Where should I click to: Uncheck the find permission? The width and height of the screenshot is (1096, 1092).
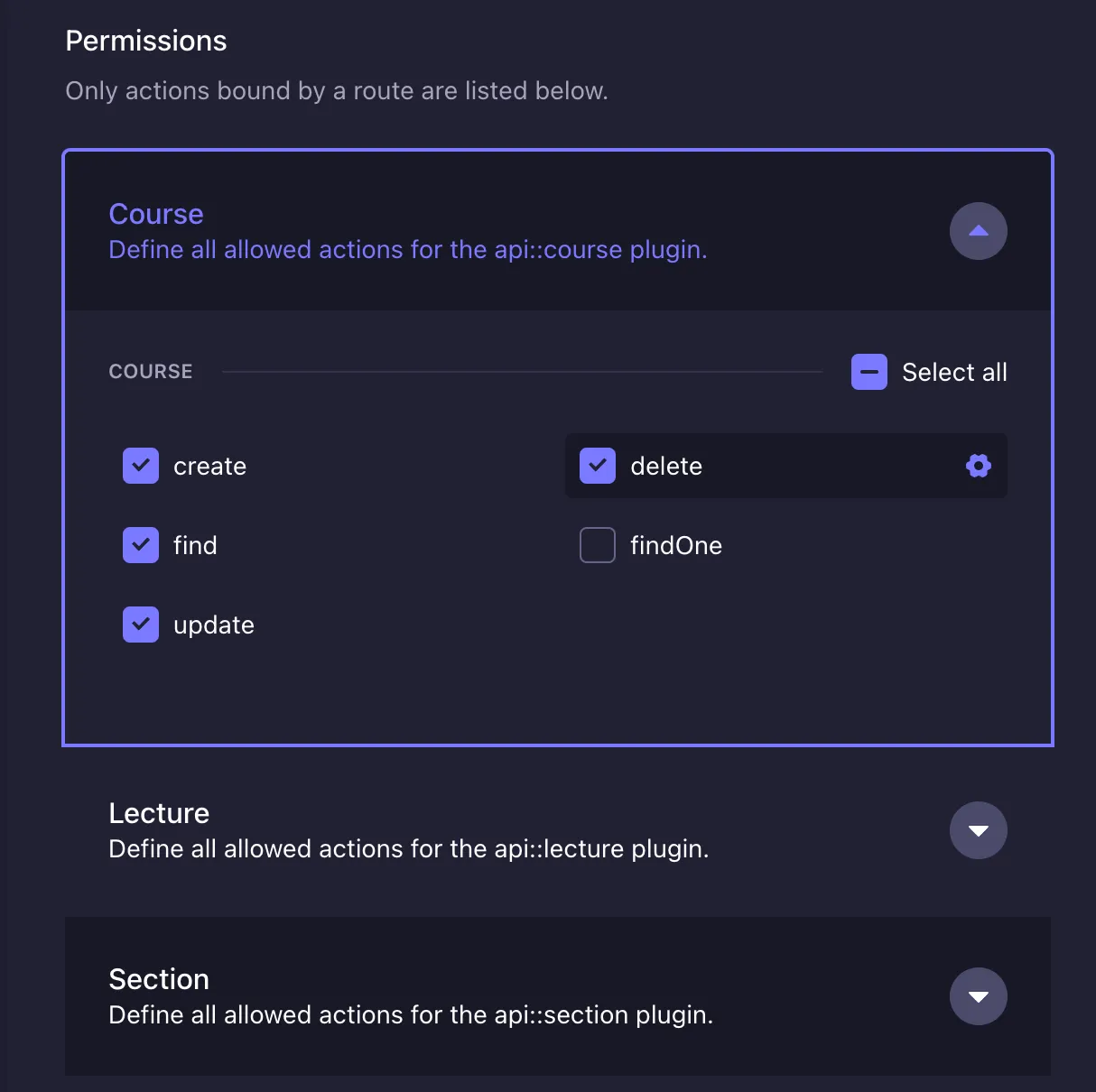(141, 545)
